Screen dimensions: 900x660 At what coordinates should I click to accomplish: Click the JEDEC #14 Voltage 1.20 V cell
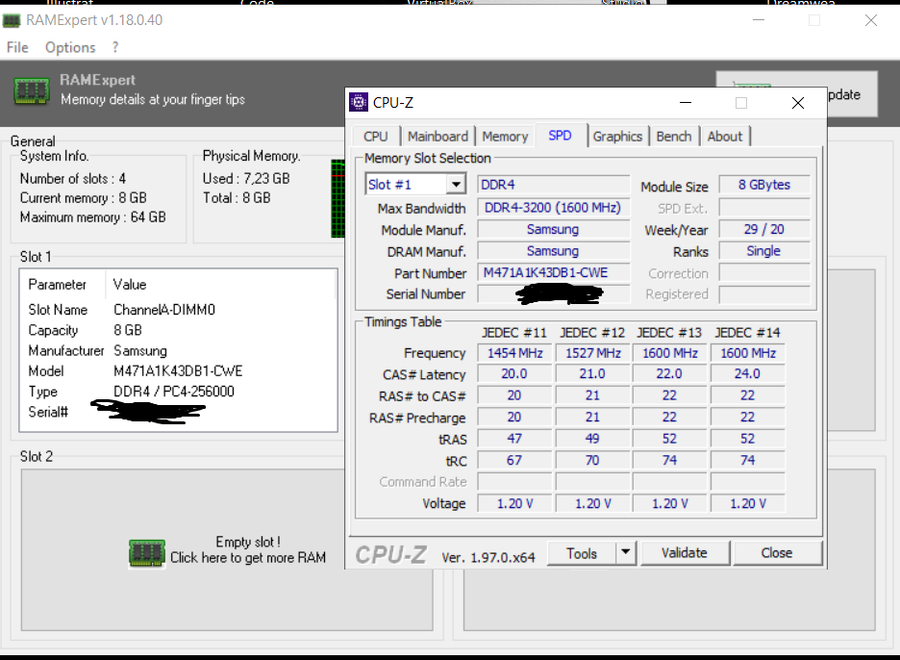pos(747,504)
